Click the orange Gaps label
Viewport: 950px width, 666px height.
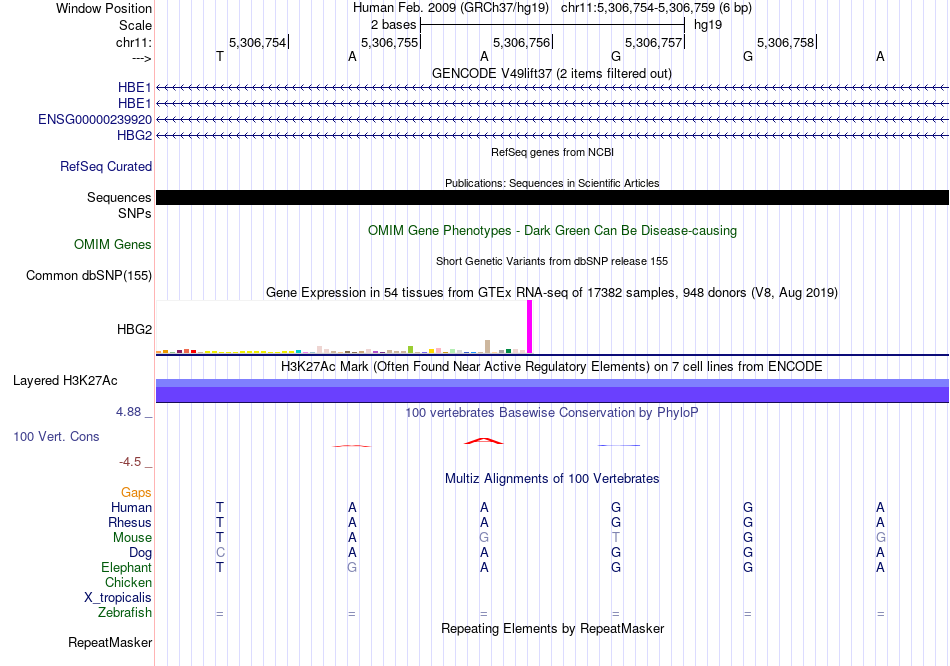(x=136, y=493)
